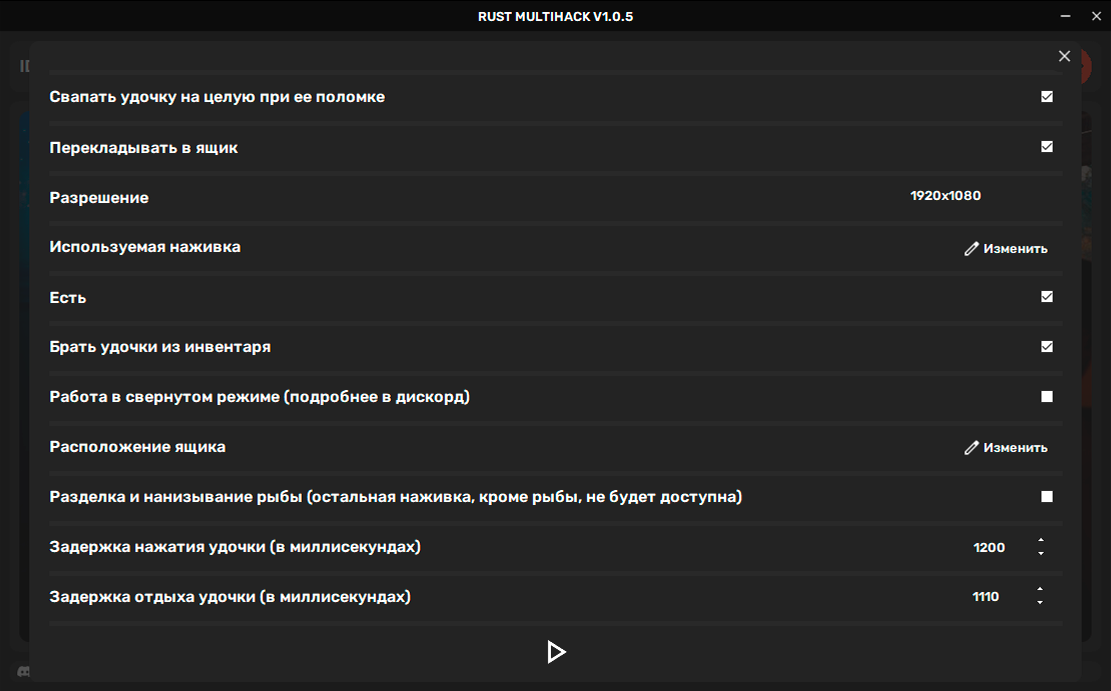Disable the Есть checkbox
This screenshot has width=1111, height=691.
(x=1047, y=297)
